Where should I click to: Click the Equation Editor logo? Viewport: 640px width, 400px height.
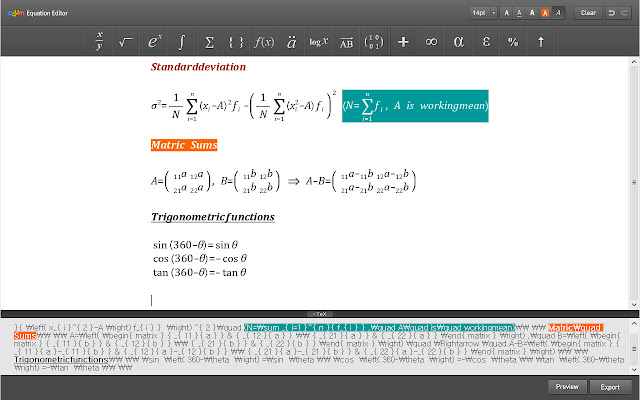pos(38,13)
